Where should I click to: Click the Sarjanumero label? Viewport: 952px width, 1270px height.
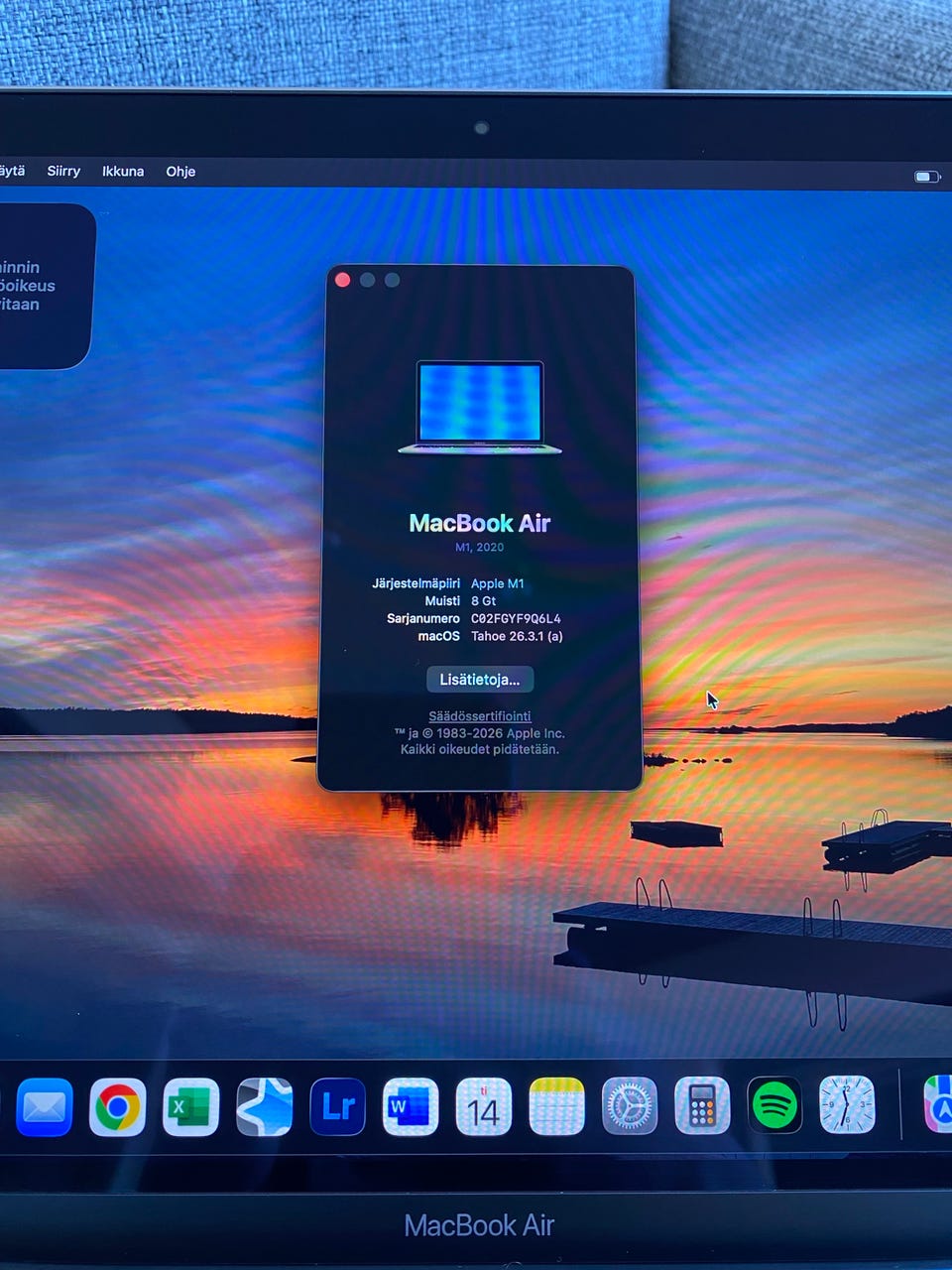coord(423,618)
